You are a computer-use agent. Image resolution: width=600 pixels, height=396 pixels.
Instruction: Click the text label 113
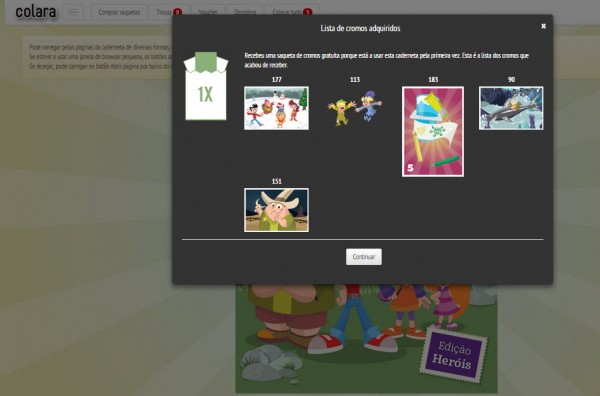coord(355,80)
